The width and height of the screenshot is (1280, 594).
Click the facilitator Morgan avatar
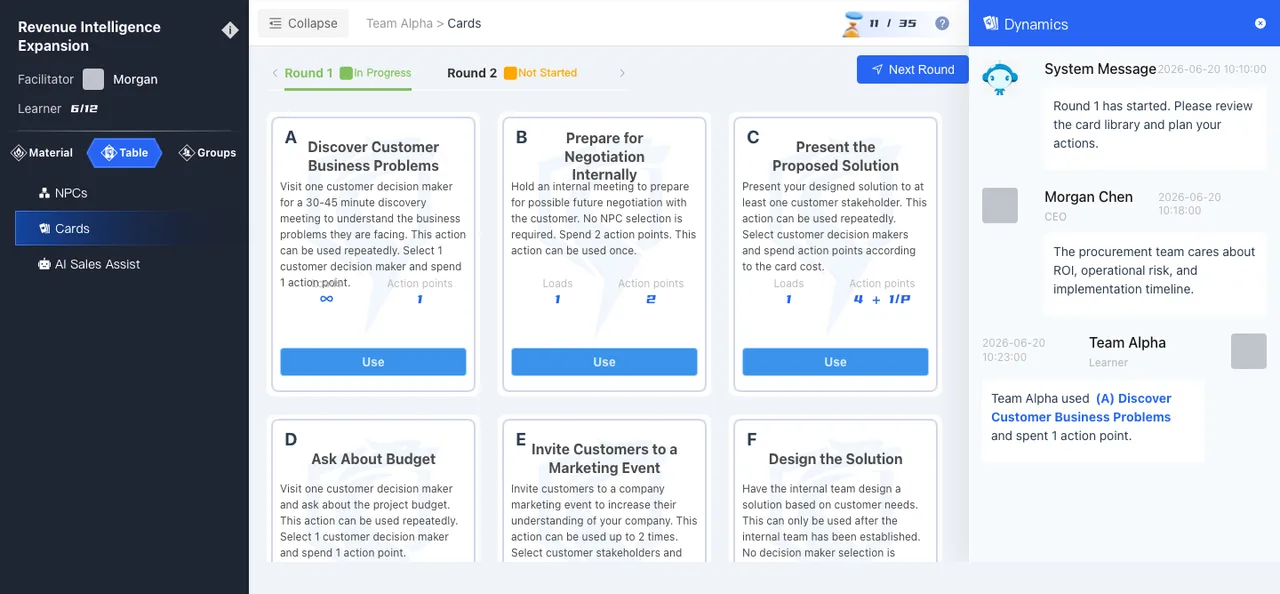click(x=93, y=79)
